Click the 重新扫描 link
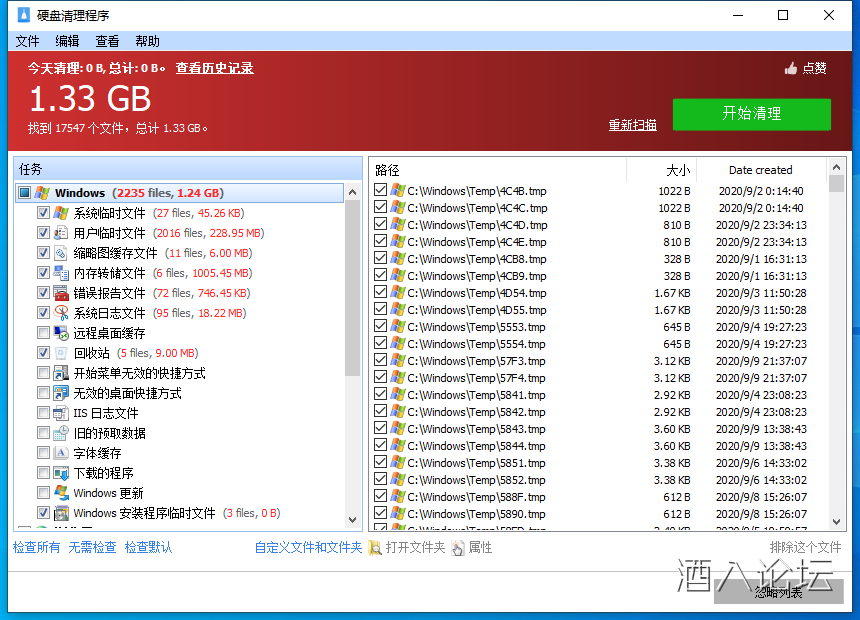 633,125
